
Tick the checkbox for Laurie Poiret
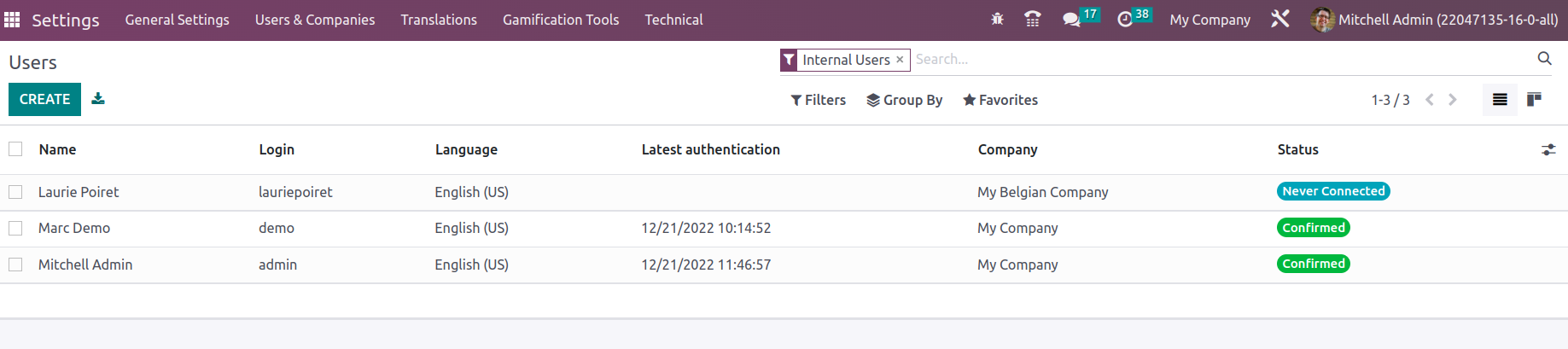(x=15, y=192)
